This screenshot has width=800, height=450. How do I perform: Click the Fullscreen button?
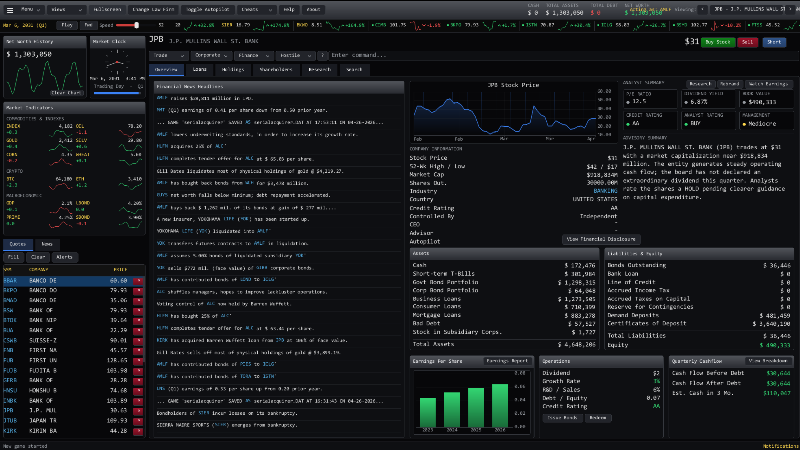[x=107, y=10]
